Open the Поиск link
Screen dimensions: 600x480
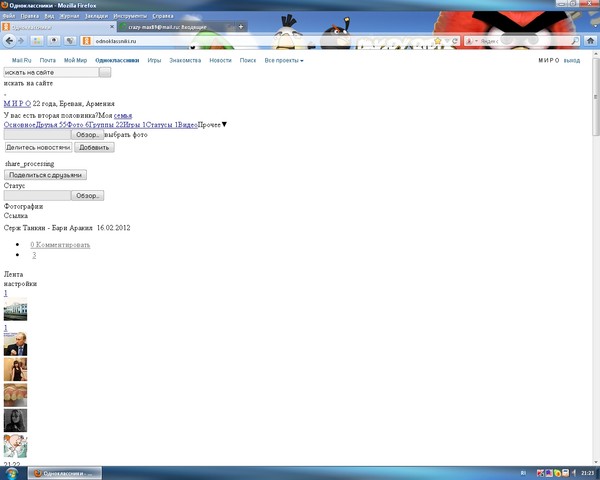(x=248, y=60)
